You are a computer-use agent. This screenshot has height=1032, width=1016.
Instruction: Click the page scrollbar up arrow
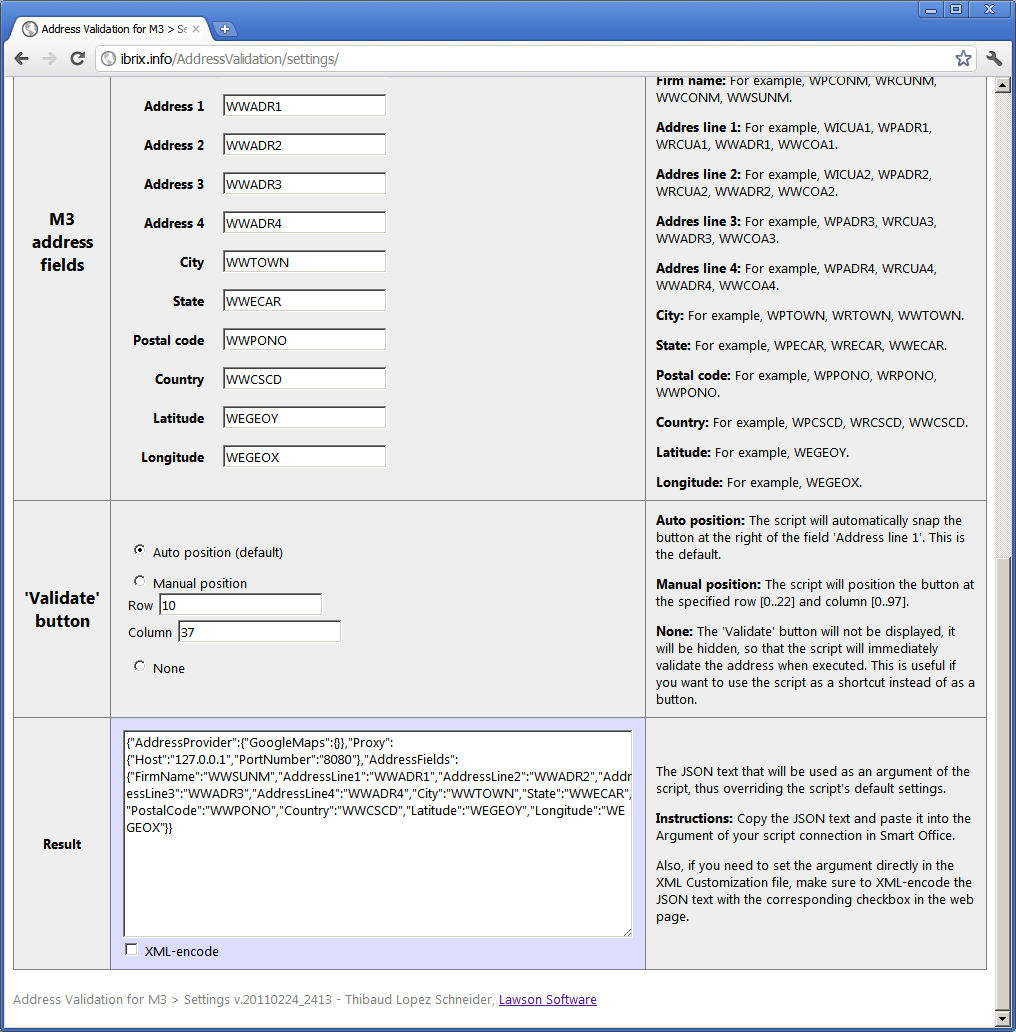(x=1003, y=86)
